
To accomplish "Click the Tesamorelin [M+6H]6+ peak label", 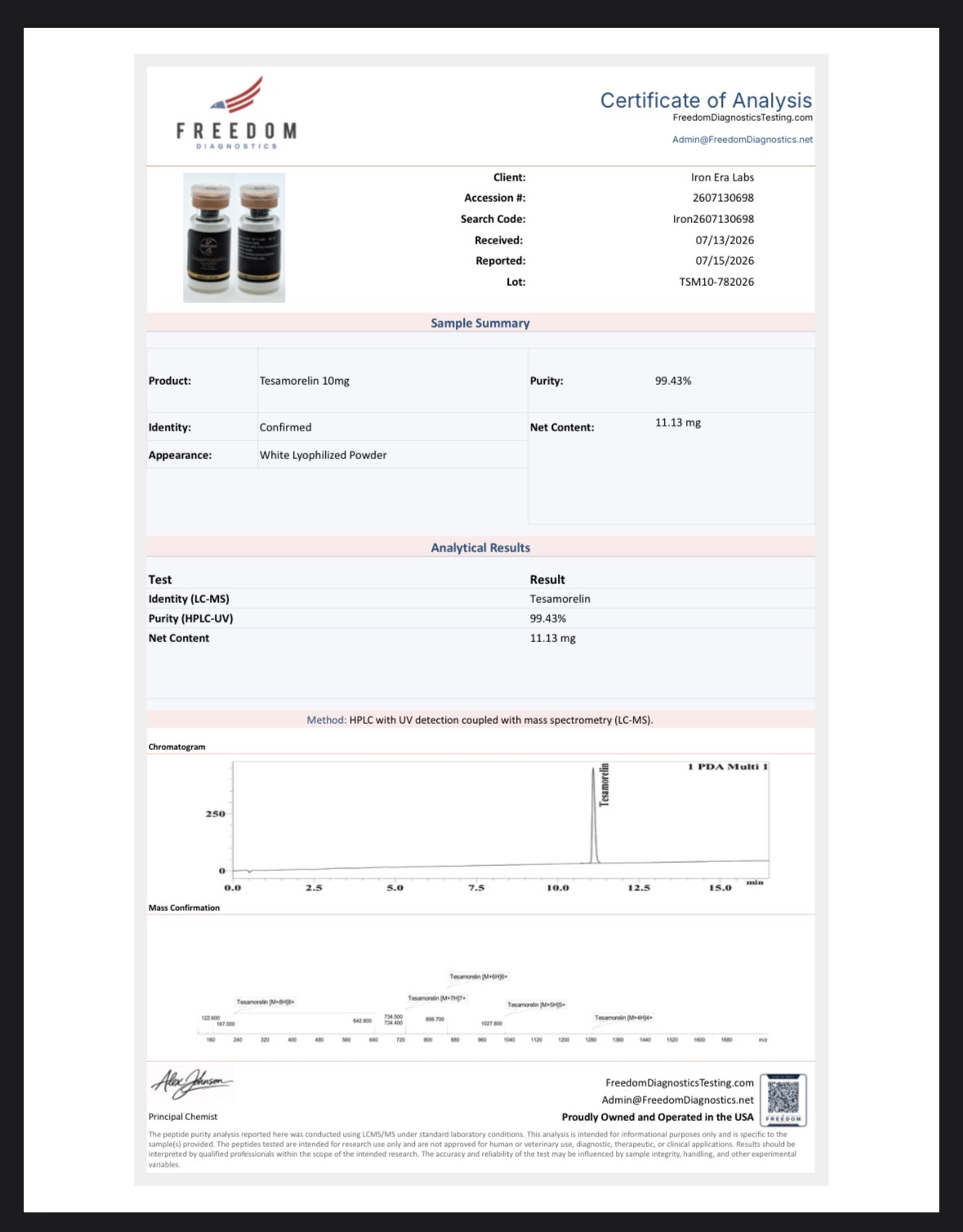I will (479, 977).
